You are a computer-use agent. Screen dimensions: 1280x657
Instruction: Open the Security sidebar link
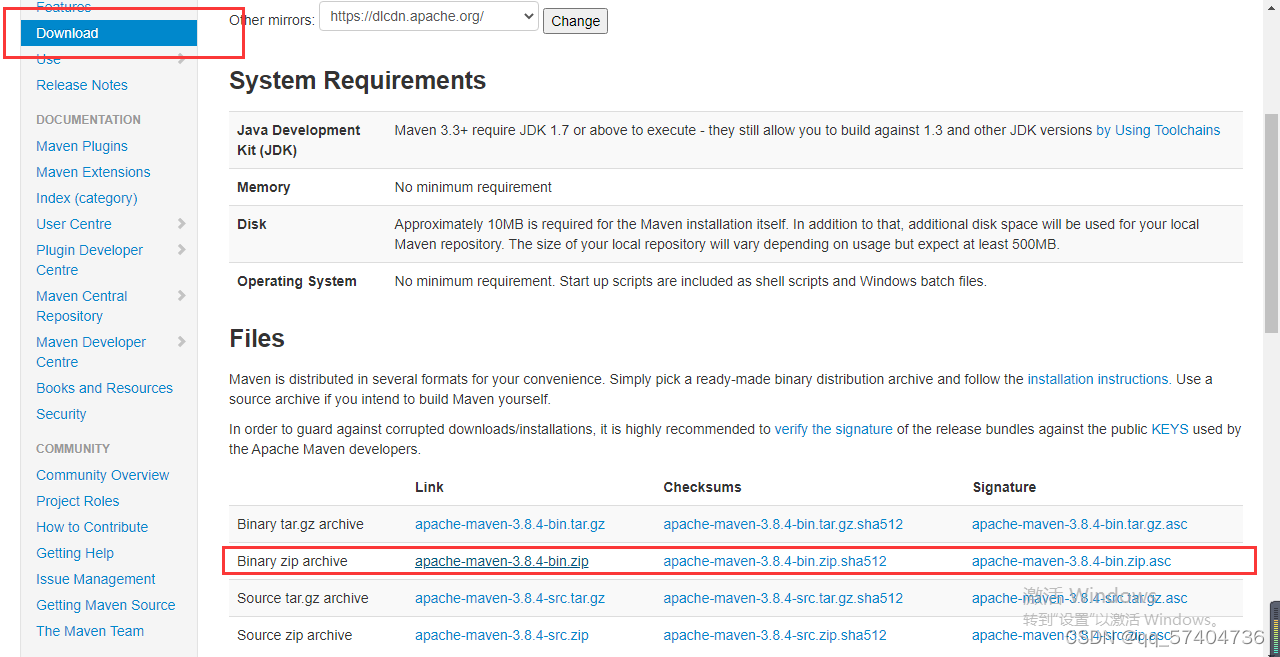(61, 414)
